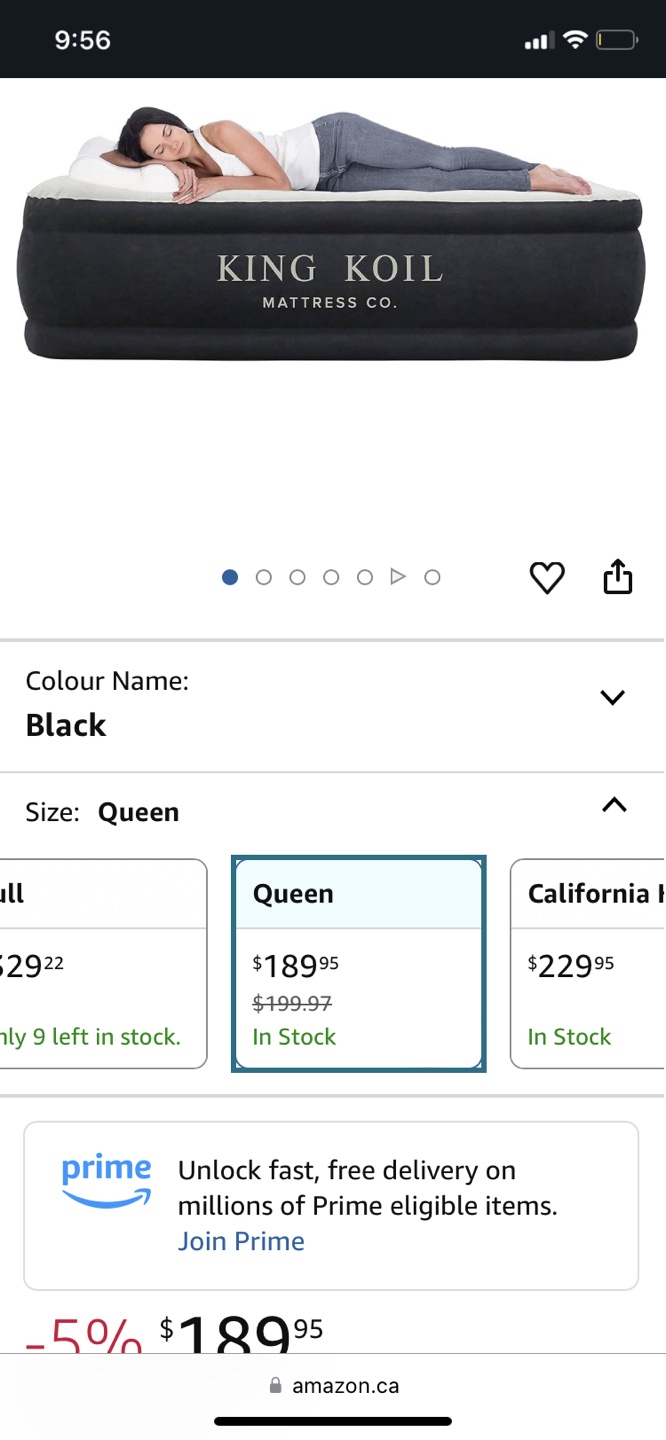Select the Full size option
This screenshot has width=666, height=1440.
[103, 964]
